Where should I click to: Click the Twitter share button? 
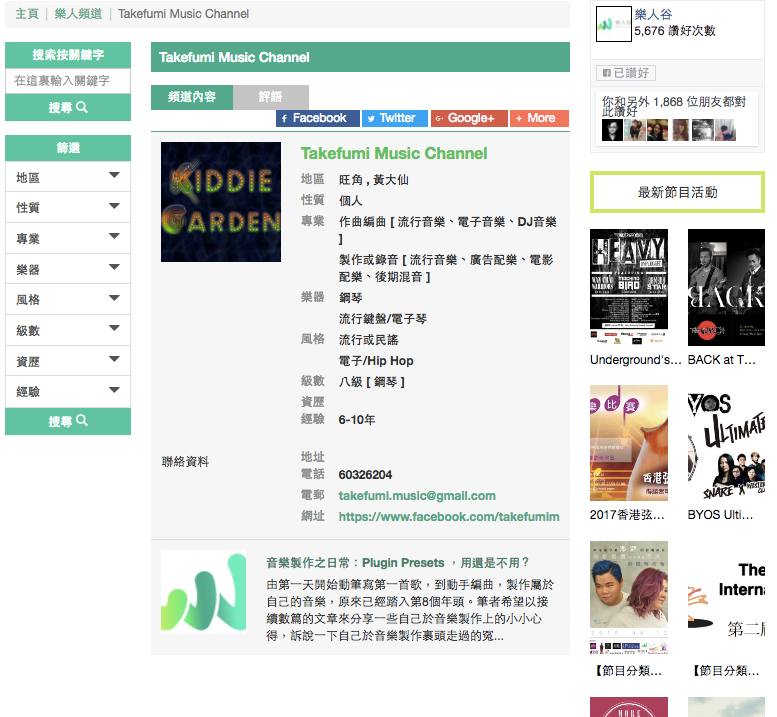[x=395, y=118]
